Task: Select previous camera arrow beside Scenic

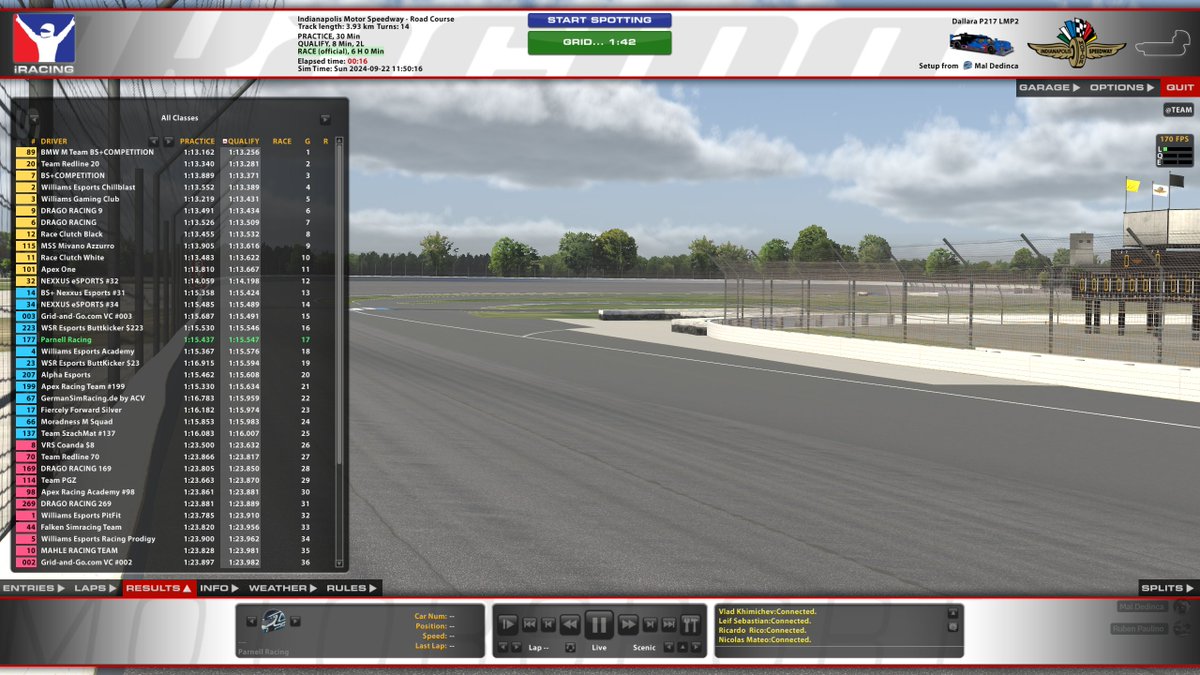Action: (667, 647)
